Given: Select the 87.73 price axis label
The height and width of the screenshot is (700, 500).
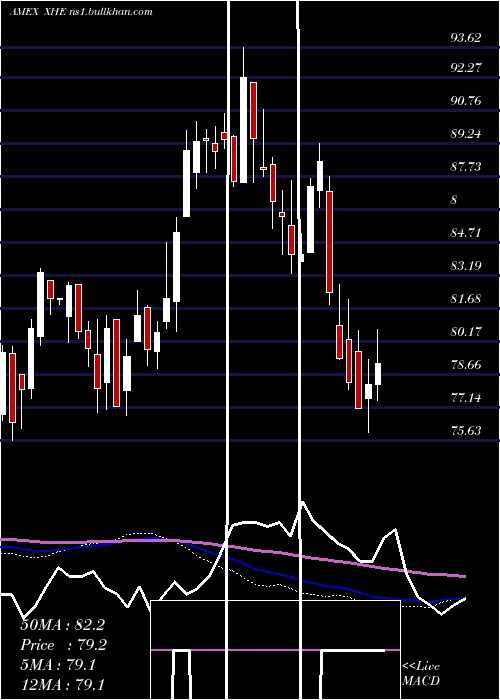Looking at the screenshot, I should pyautogui.click(x=466, y=167).
